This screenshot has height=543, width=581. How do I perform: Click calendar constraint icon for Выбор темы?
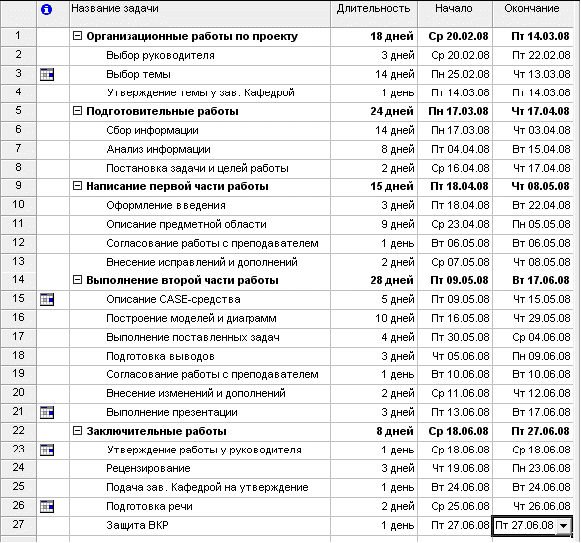point(47,75)
